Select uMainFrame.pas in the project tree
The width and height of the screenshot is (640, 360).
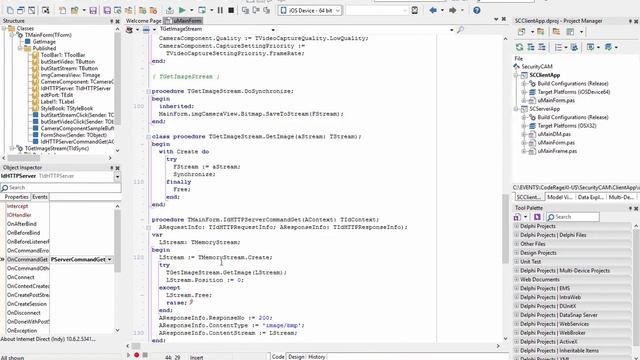click(x=557, y=151)
